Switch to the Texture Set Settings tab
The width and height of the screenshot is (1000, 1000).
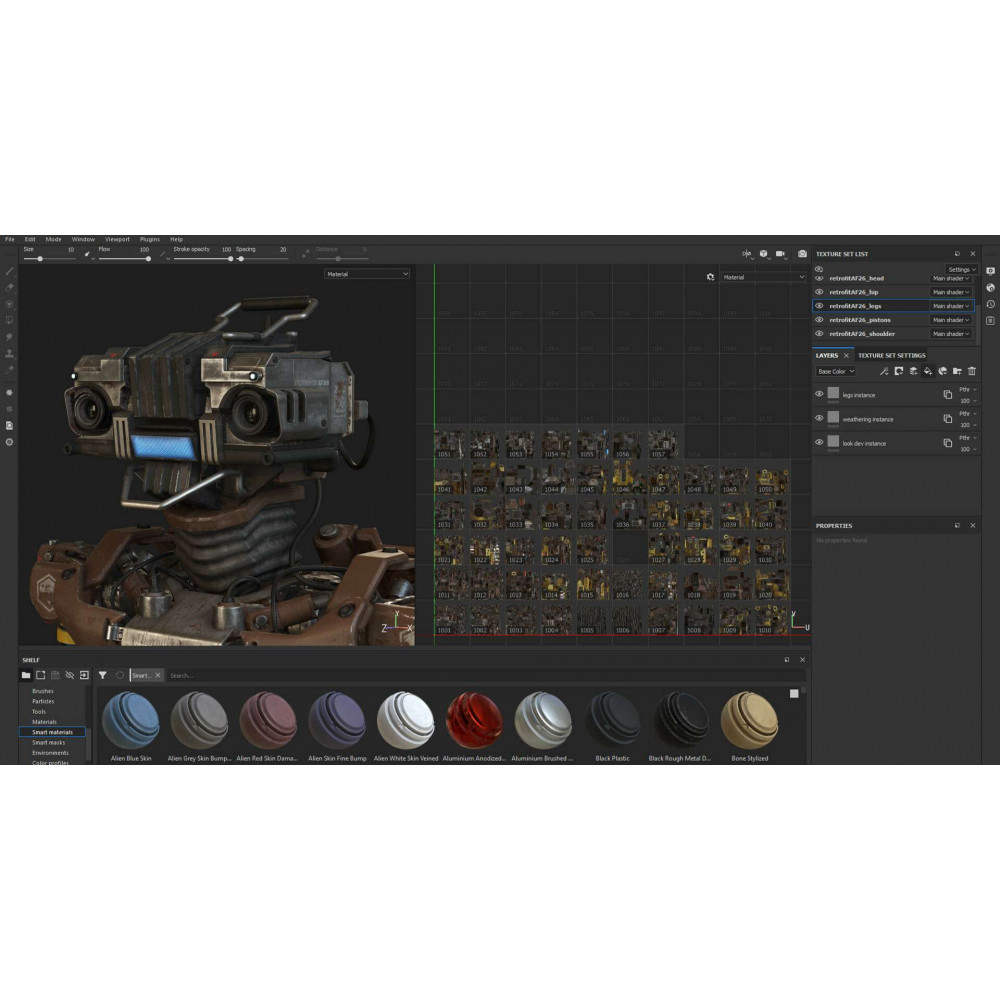click(x=891, y=355)
